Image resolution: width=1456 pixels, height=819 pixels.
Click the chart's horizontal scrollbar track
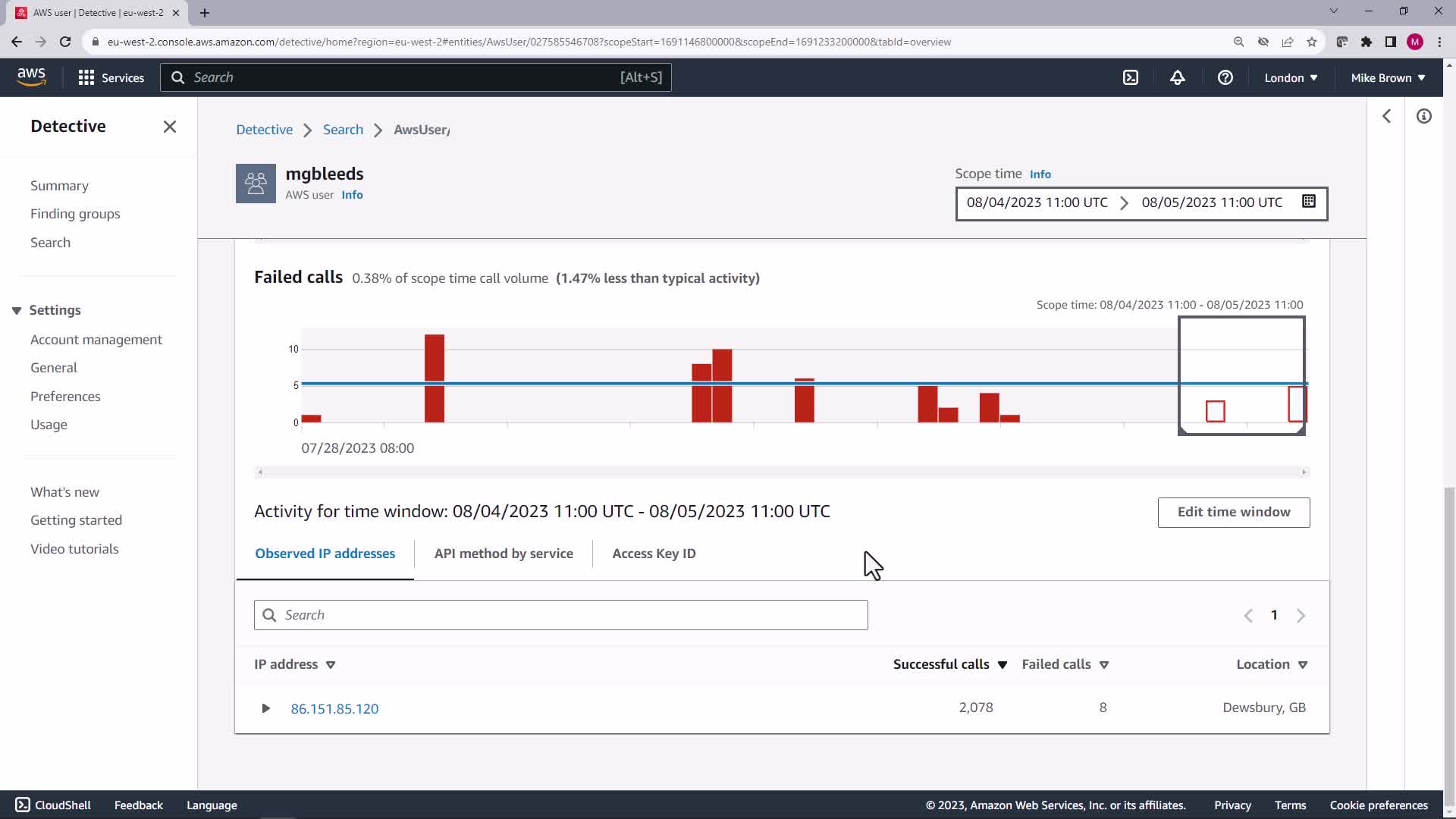781,472
